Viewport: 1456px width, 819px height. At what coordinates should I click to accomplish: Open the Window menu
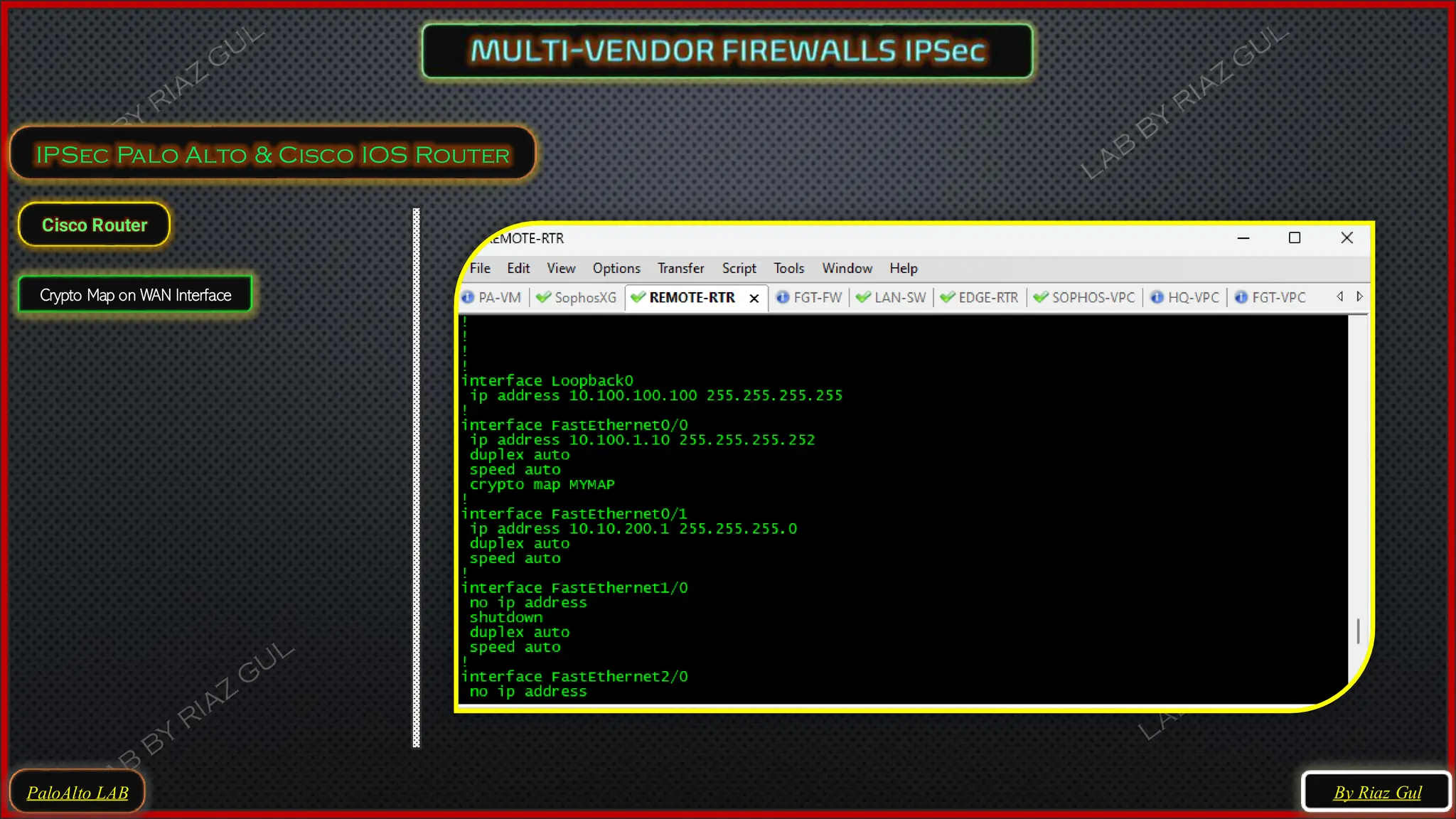click(847, 268)
